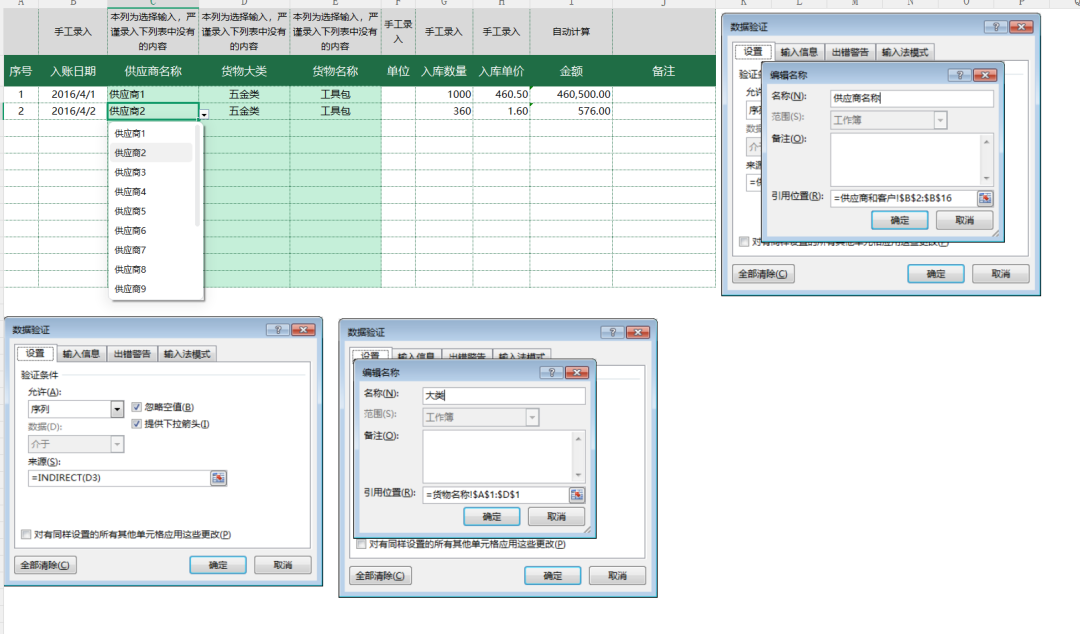This screenshot has width=1080, height=634.
Task: Click dropdown arrow beside cell 供应商2
Action: coord(204,115)
